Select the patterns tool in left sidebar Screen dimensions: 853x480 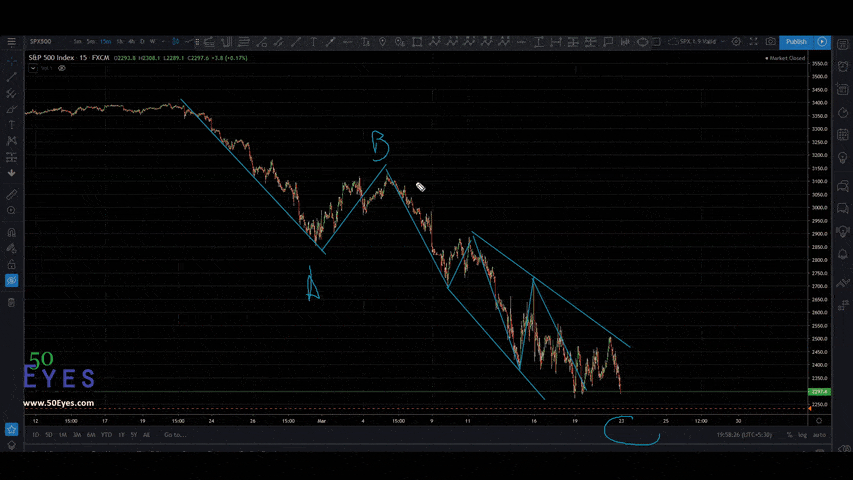tap(11, 141)
